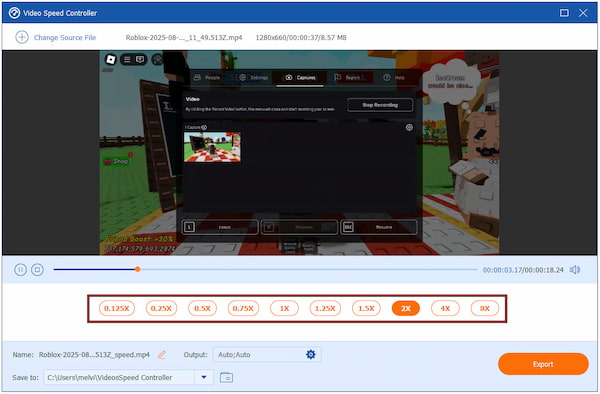
Task: Maximize the Video Speed Controller window
Action: point(564,13)
